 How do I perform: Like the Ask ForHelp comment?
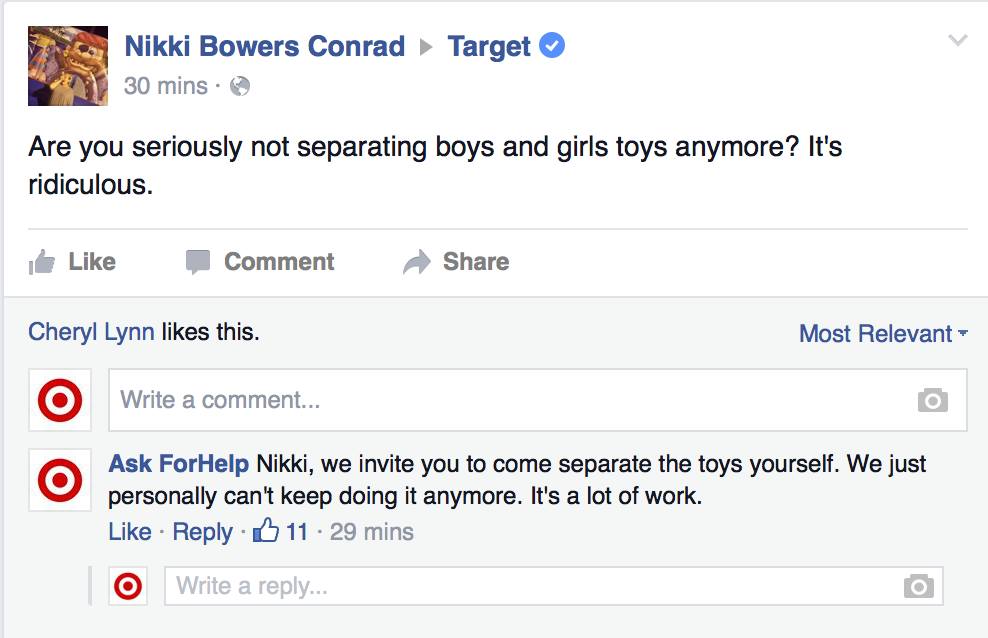(x=129, y=532)
